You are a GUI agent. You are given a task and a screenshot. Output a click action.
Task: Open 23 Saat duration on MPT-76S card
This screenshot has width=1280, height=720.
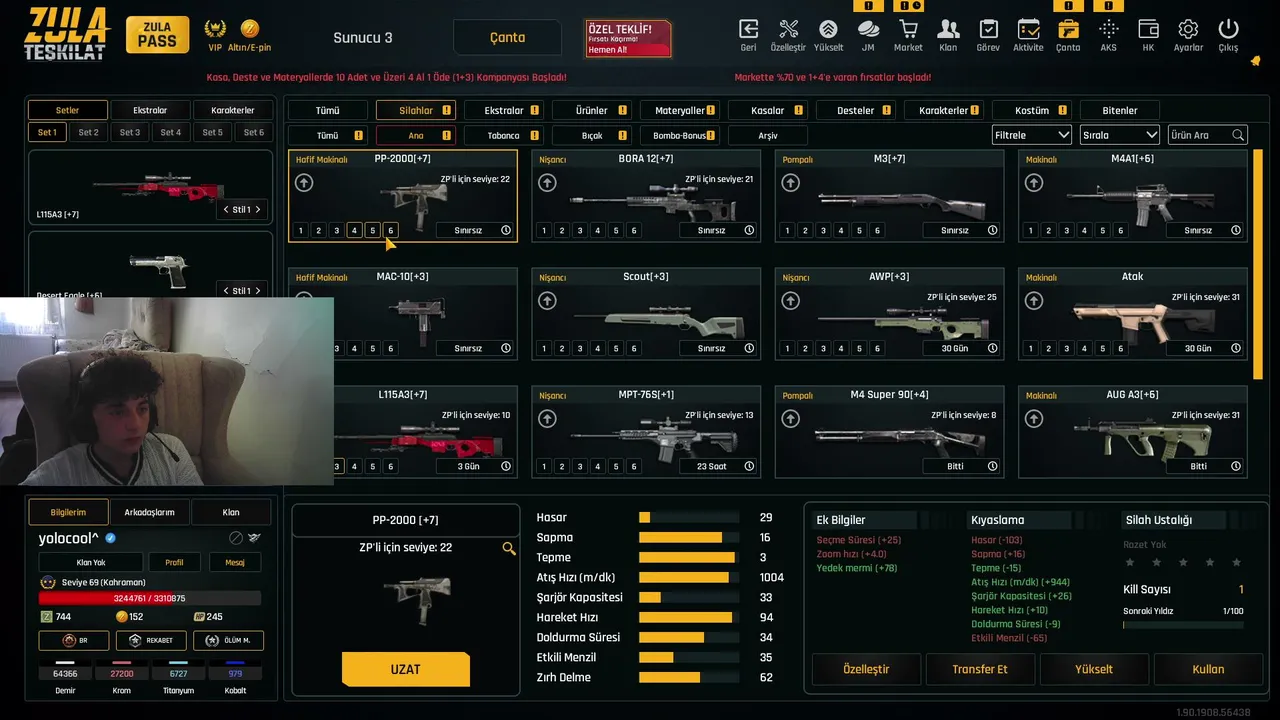pyautogui.click(x=718, y=466)
